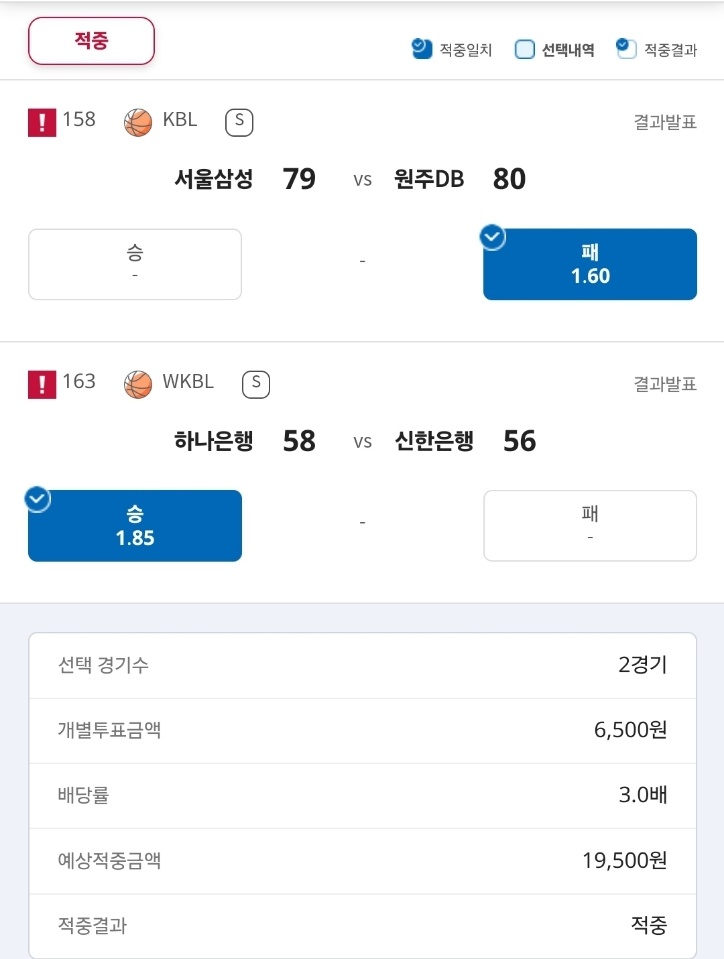Click the red alert icon beside 158

point(42,122)
